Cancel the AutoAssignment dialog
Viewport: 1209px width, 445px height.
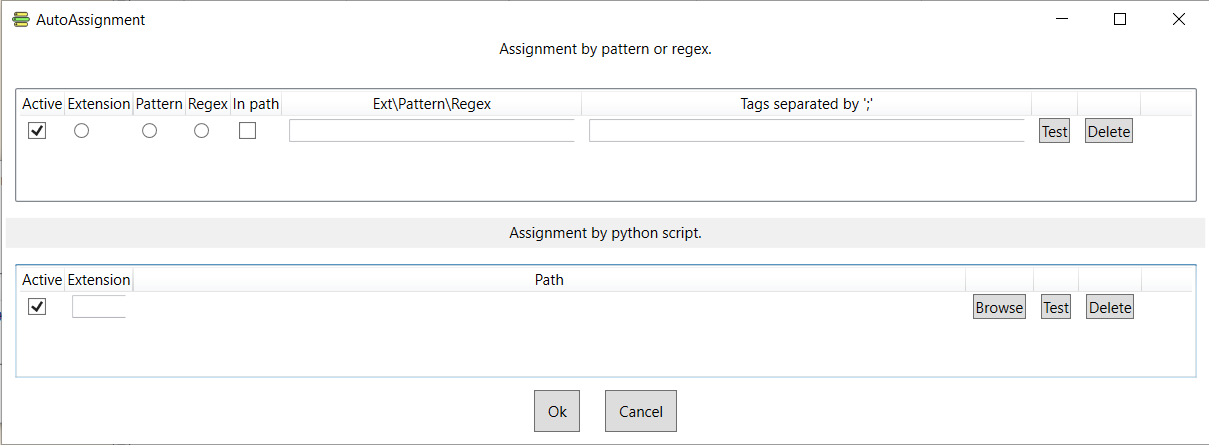pos(640,411)
